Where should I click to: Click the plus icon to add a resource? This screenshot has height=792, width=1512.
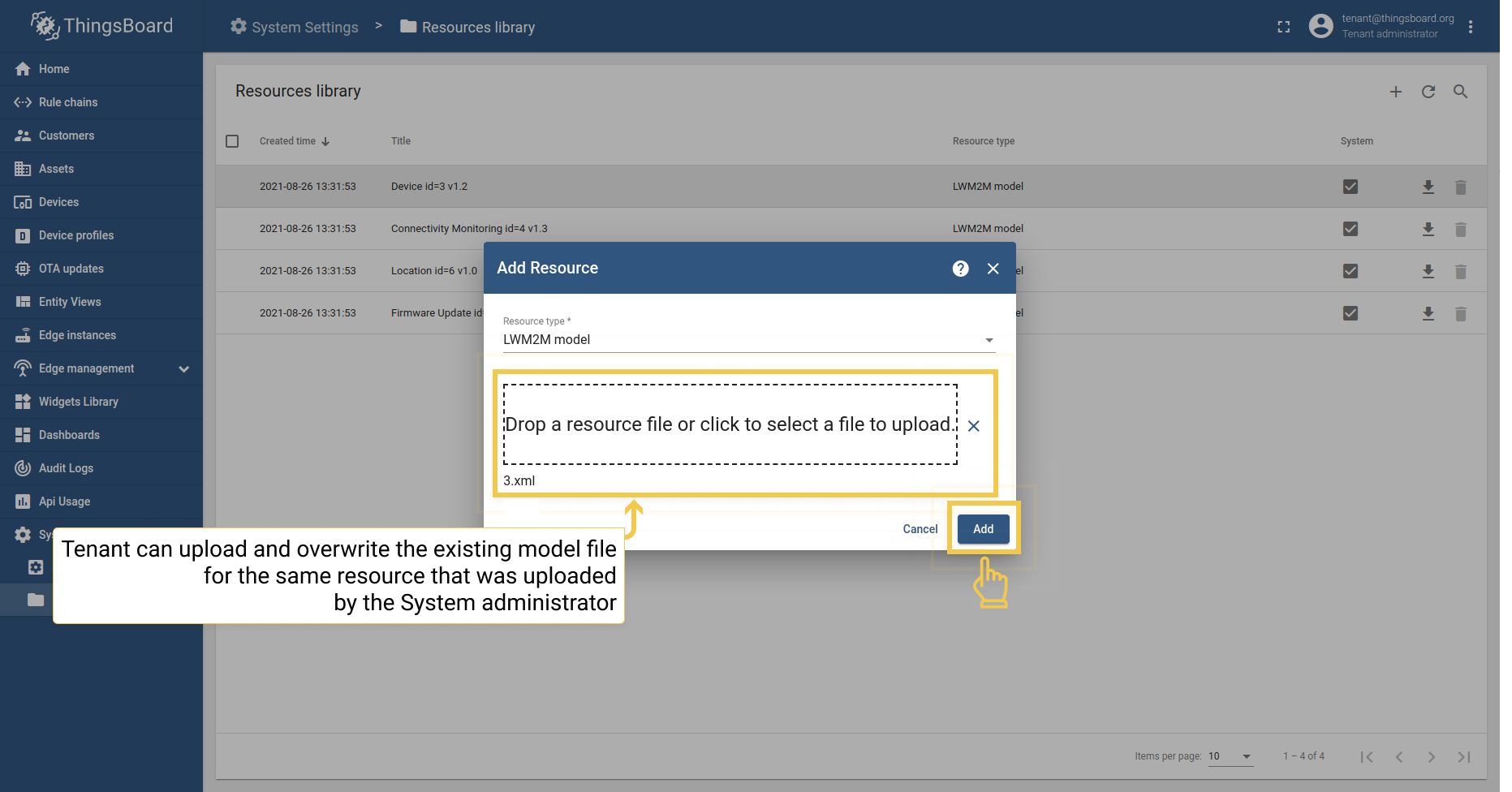tap(1396, 92)
